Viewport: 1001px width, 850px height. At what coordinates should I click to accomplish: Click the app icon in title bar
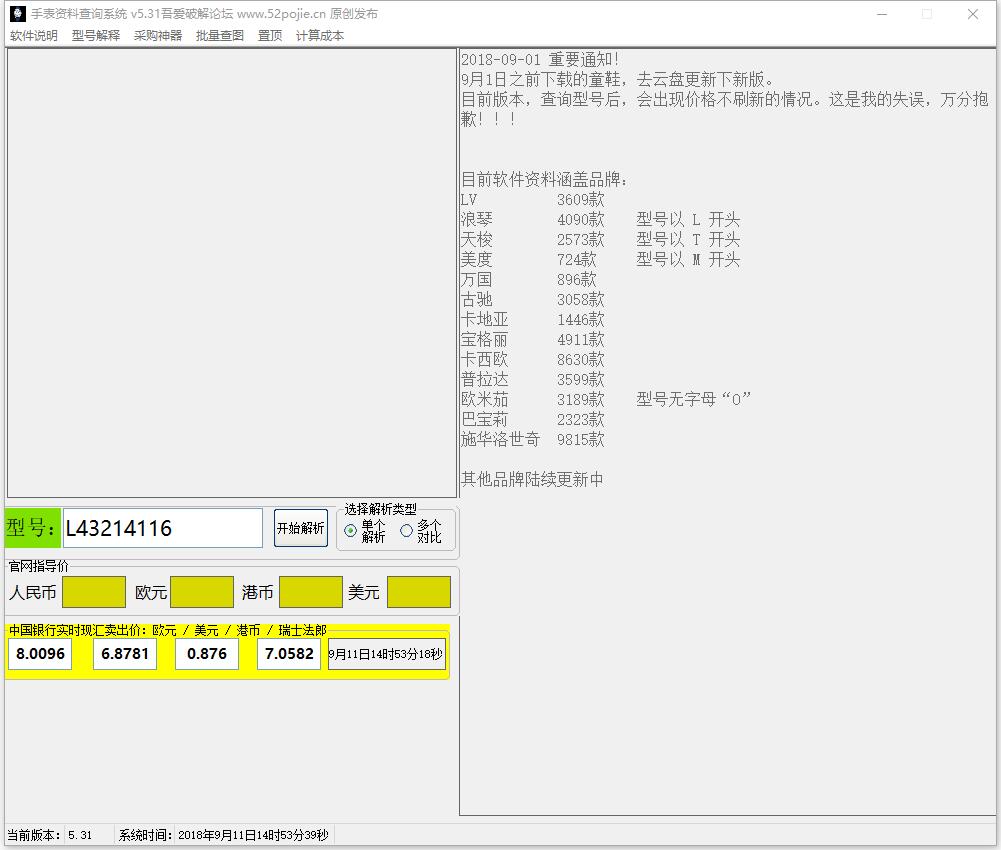[18, 13]
